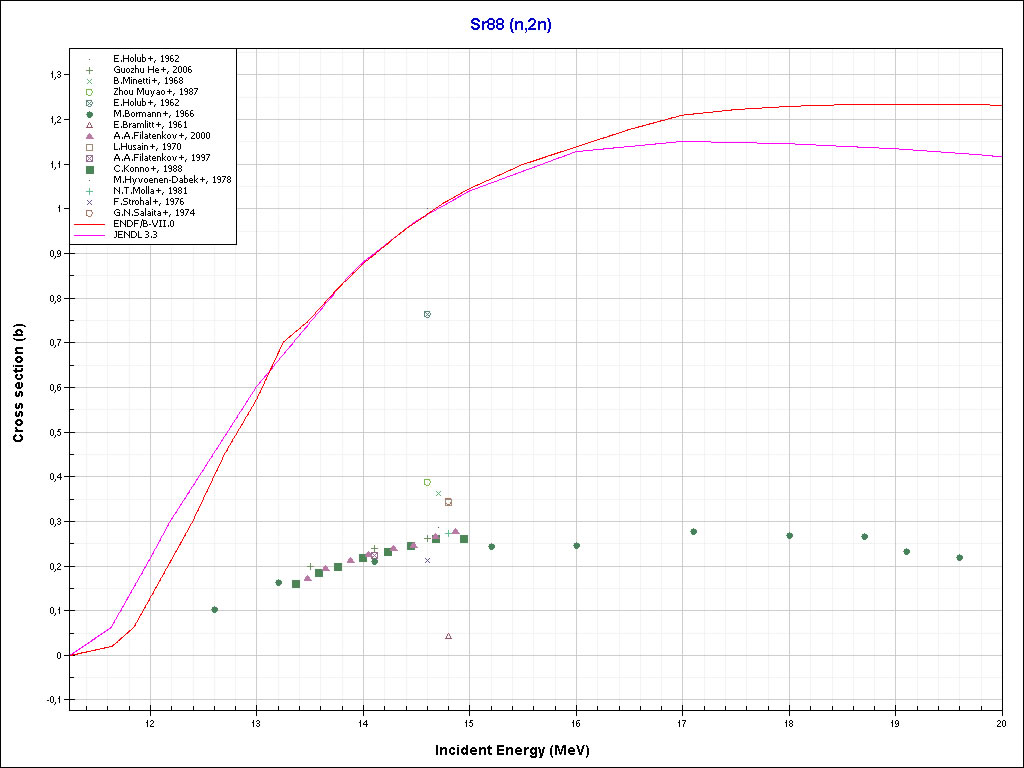This screenshot has width=1024, height=768.
Task: Select the F.Strohal+ 1976 cross legend marker
Action: [89, 202]
